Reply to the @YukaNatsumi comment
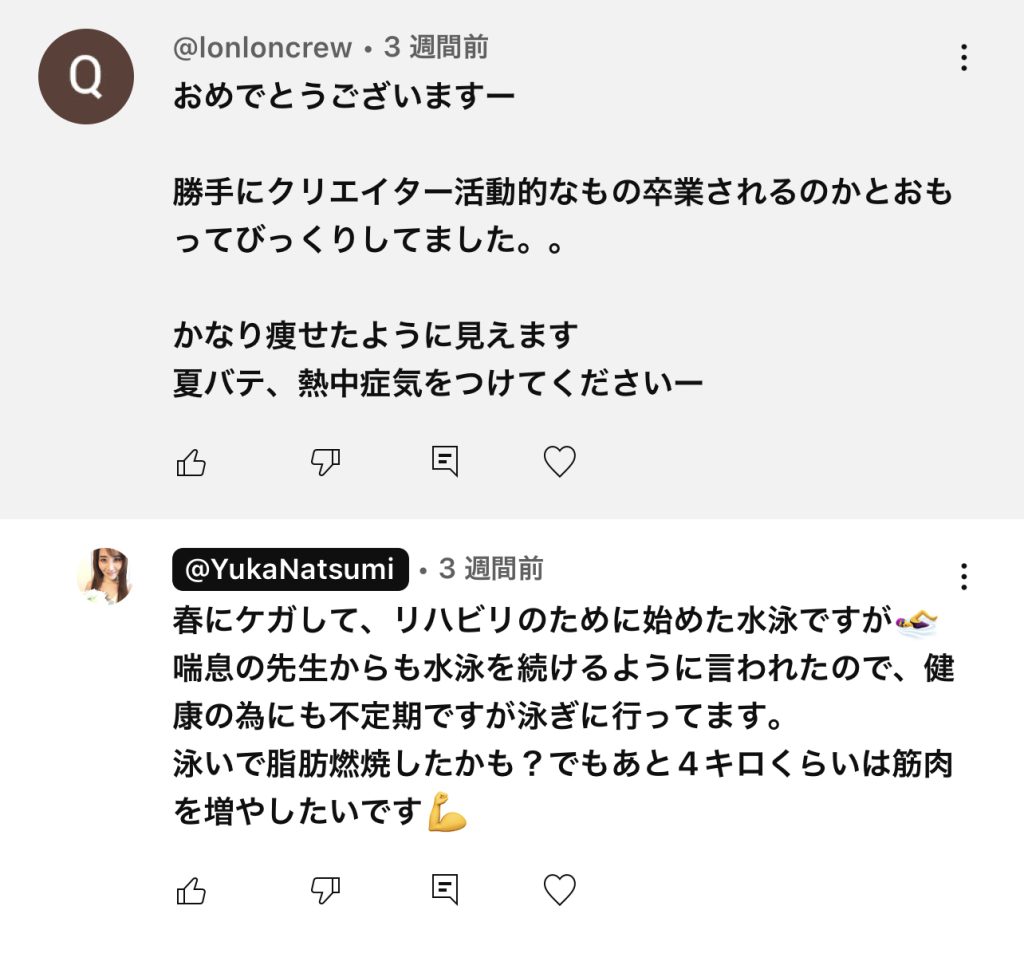This screenshot has width=1024, height=969. (x=445, y=889)
